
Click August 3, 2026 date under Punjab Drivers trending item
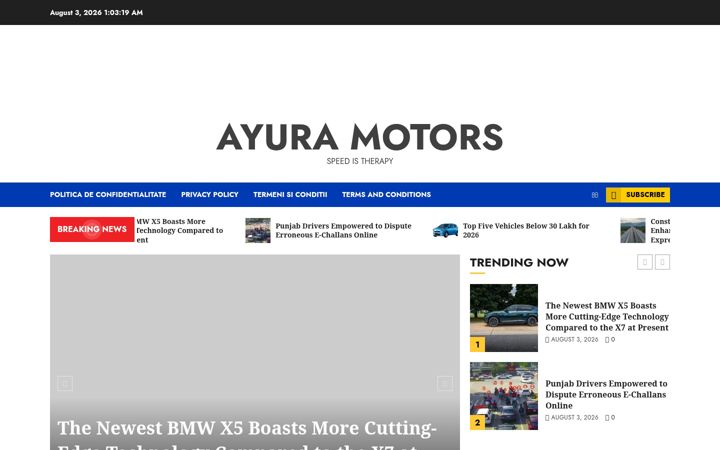pyautogui.click(x=572, y=418)
